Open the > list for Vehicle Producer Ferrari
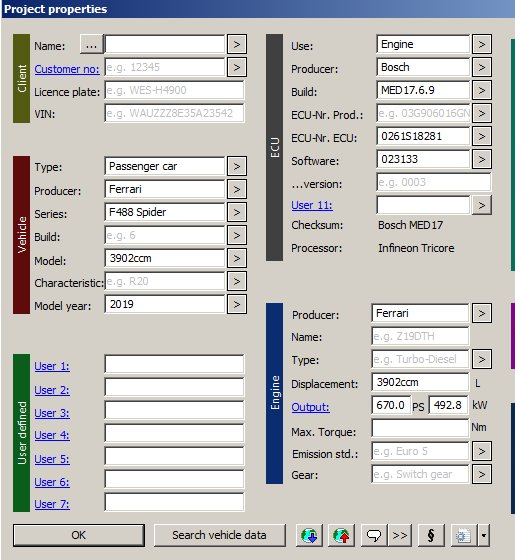Screen dimensions: 515x560 [x=236, y=189]
